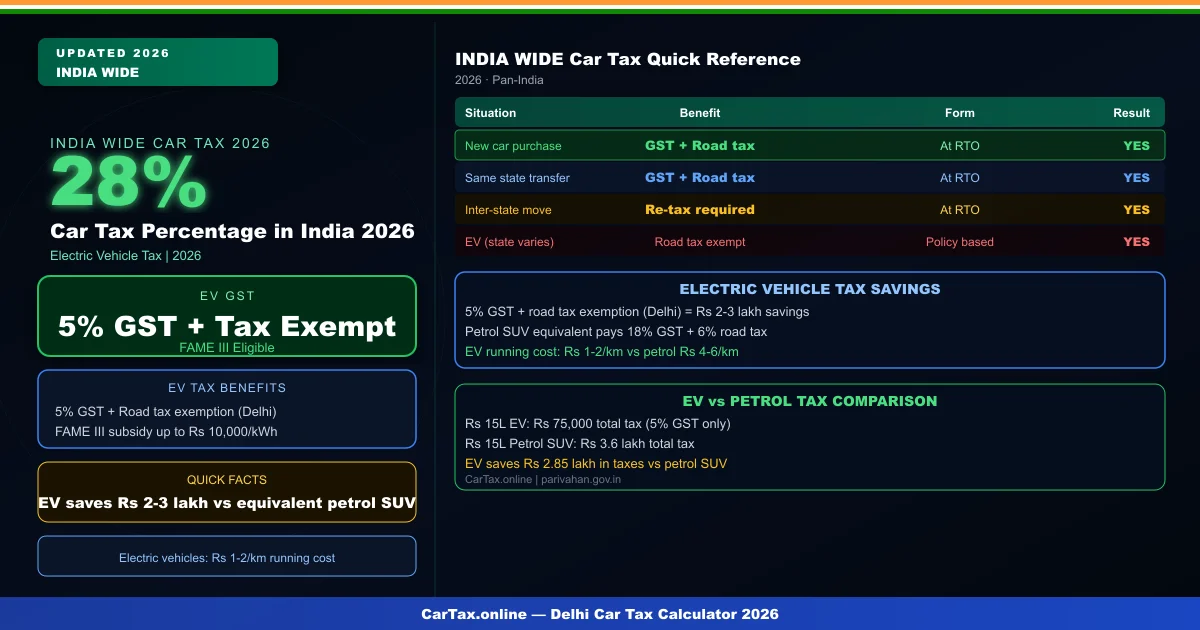Click 'At RTO' in Inter-state move row
Image resolution: width=1200 pixels, height=630 pixels.
[960, 210]
